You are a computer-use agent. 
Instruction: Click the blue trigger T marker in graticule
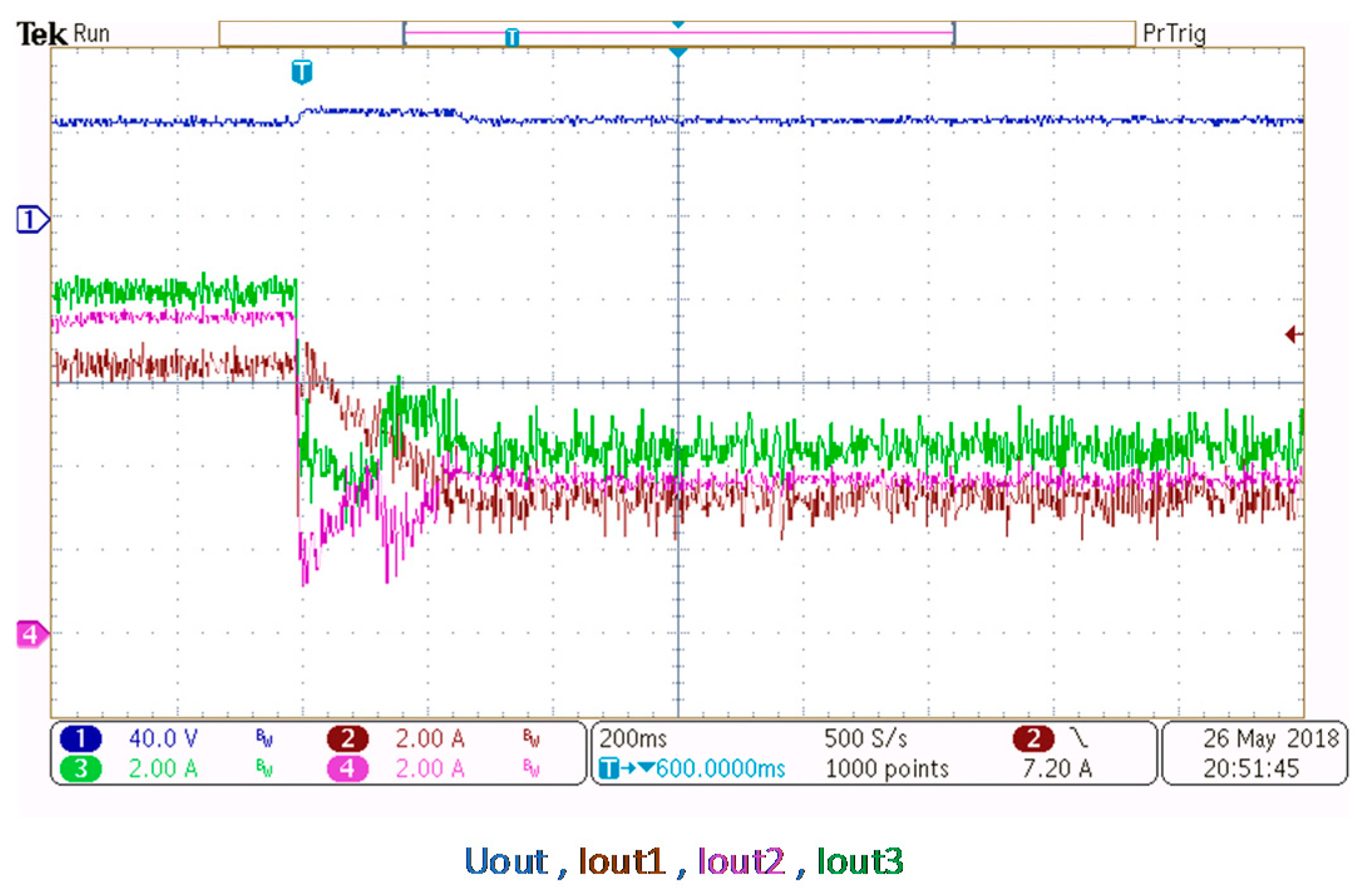point(302,71)
